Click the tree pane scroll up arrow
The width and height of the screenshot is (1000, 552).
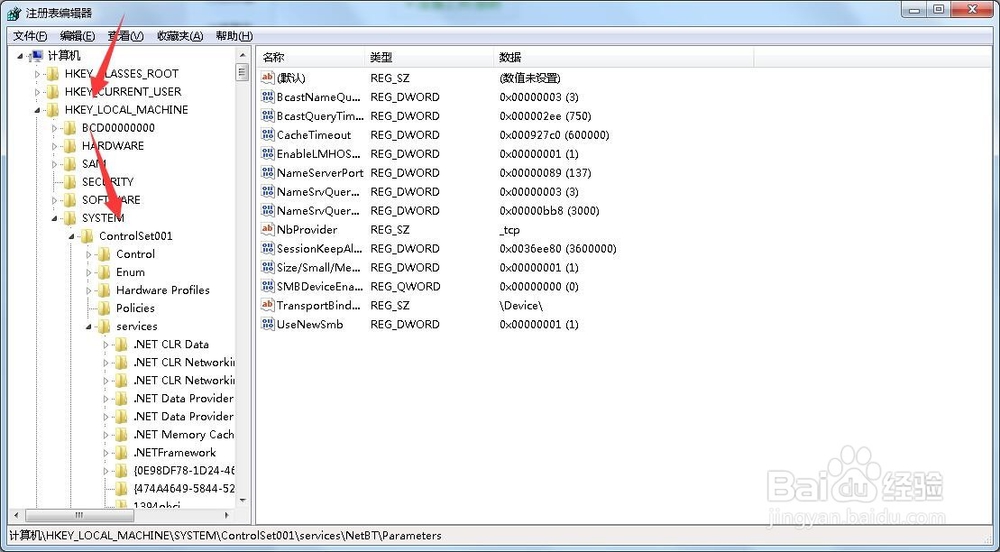point(242,55)
